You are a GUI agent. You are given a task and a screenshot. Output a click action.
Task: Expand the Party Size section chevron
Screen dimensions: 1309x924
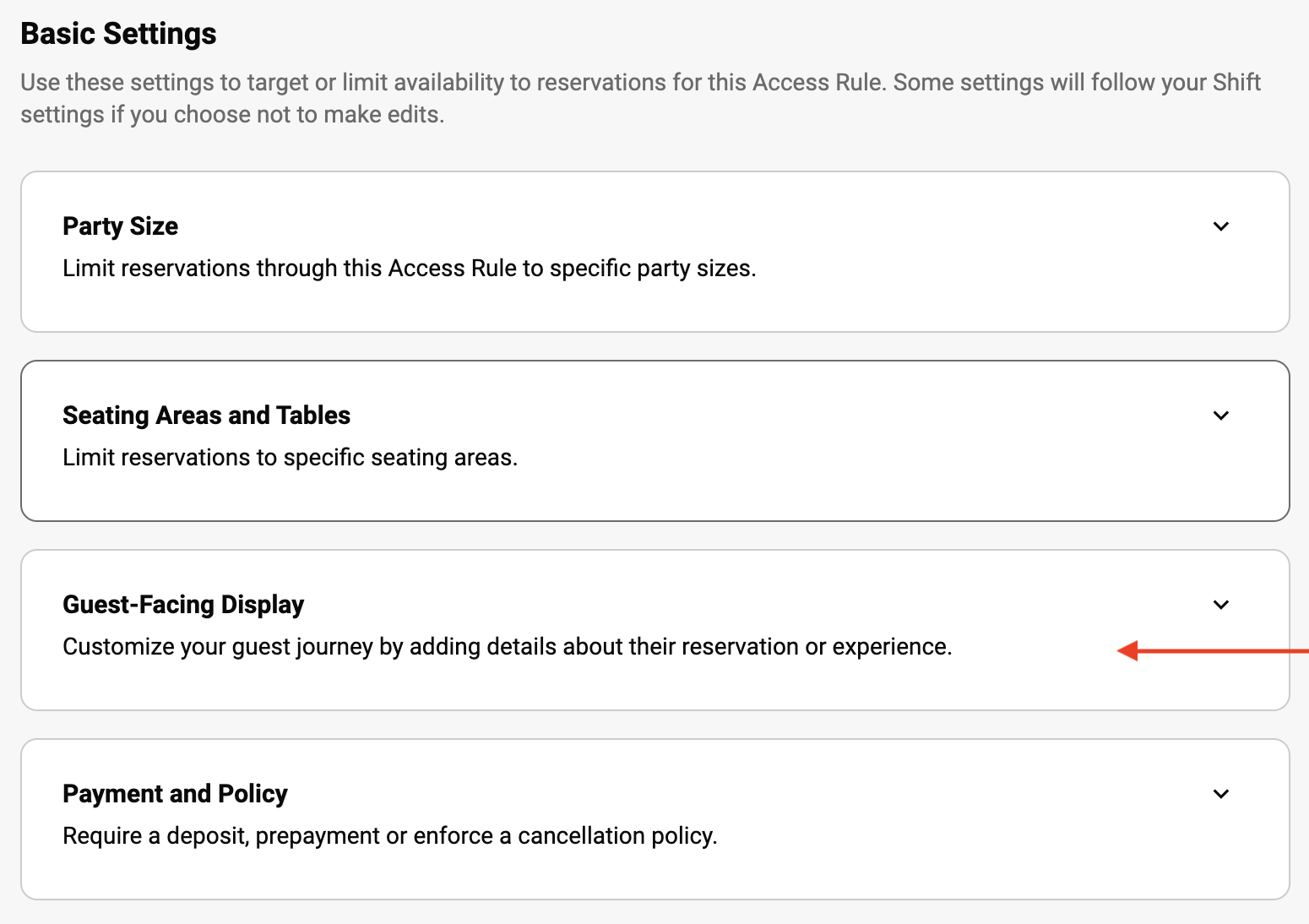[1220, 226]
